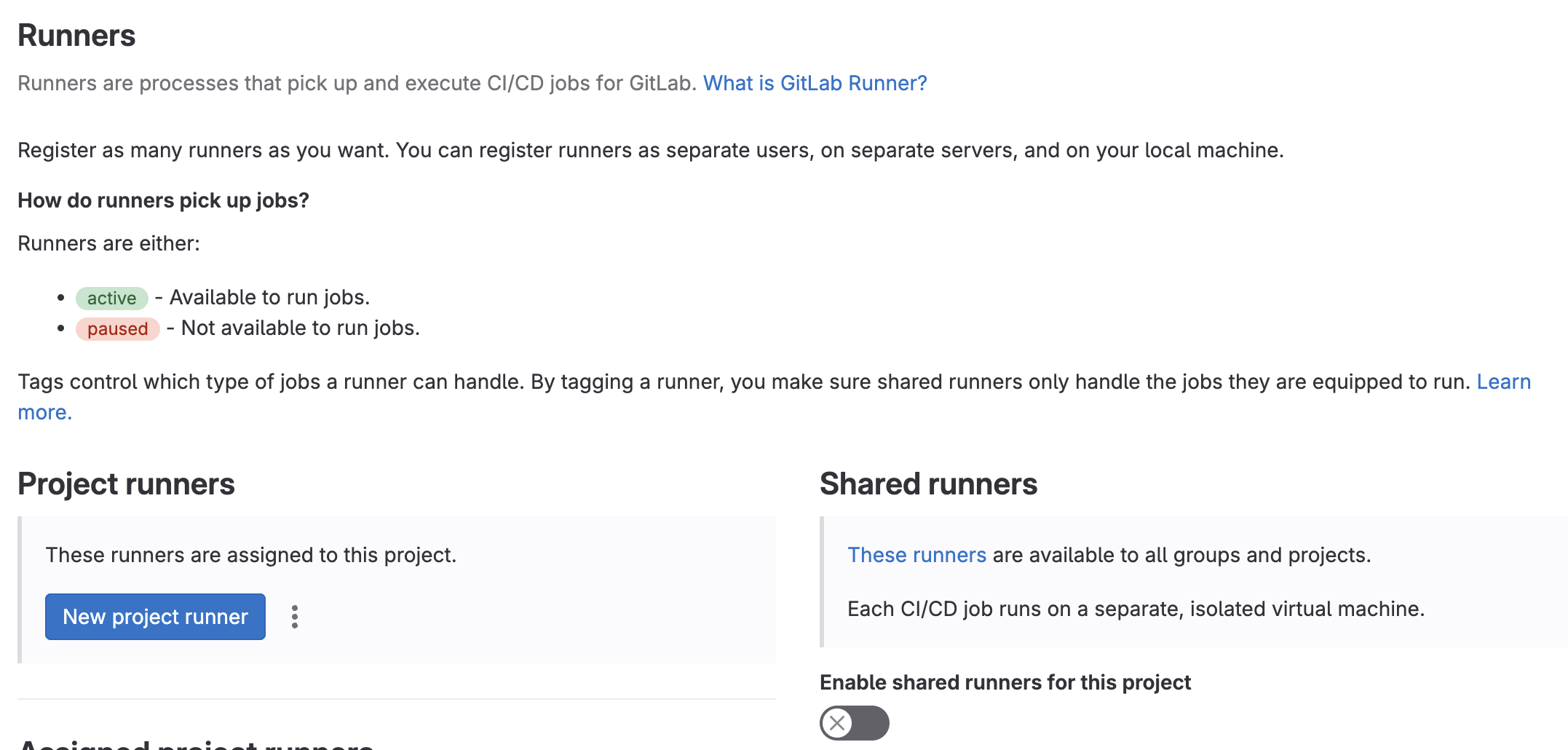
Task: Click the 'Shared runners' section heading
Action: (x=928, y=484)
